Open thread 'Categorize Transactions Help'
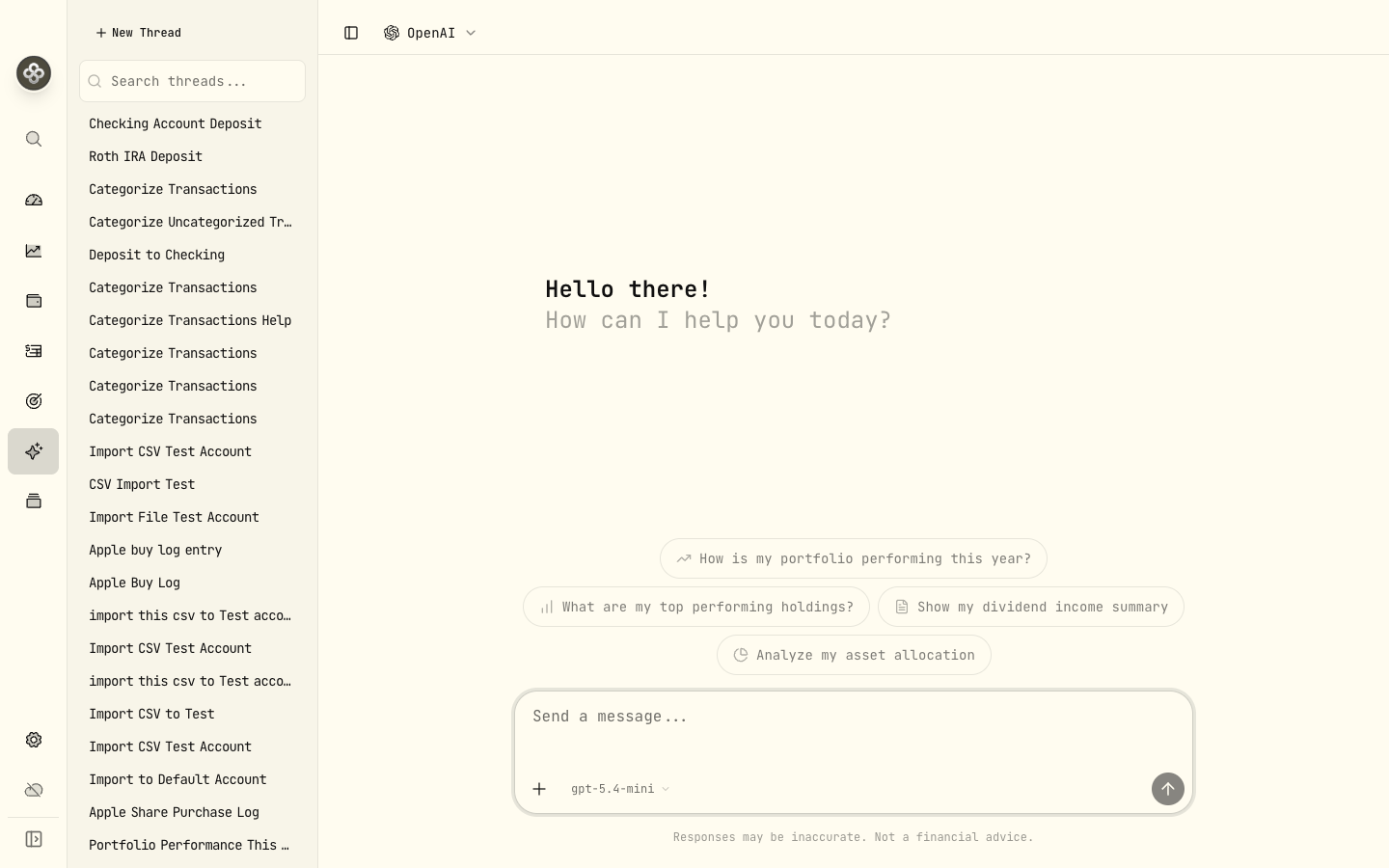 coord(192,320)
